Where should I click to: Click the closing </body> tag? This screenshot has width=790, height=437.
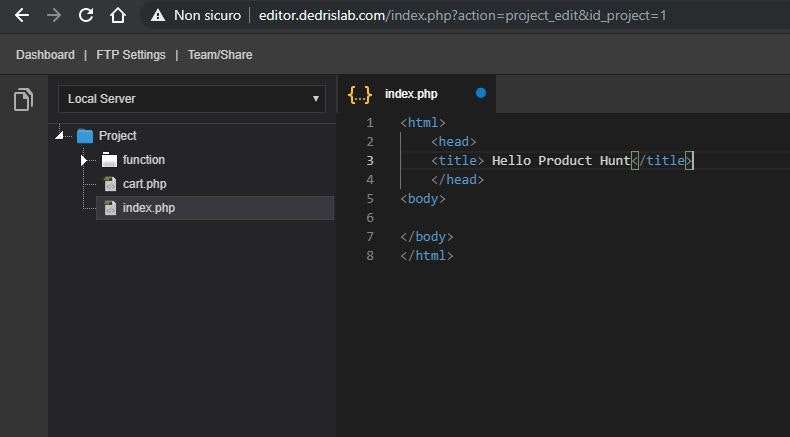(x=427, y=237)
